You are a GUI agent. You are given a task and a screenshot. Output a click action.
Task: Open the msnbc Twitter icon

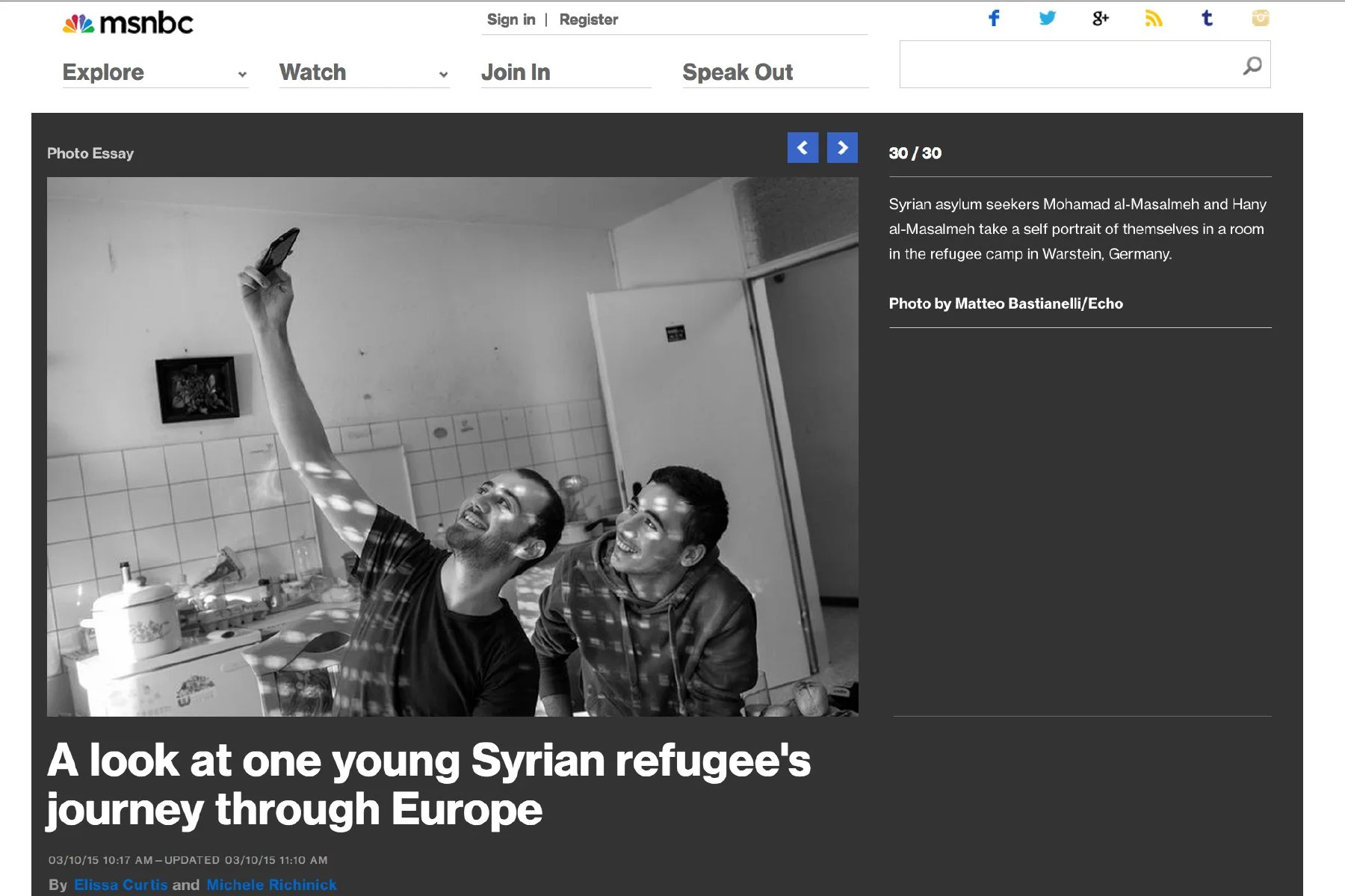[x=1048, y=18]
